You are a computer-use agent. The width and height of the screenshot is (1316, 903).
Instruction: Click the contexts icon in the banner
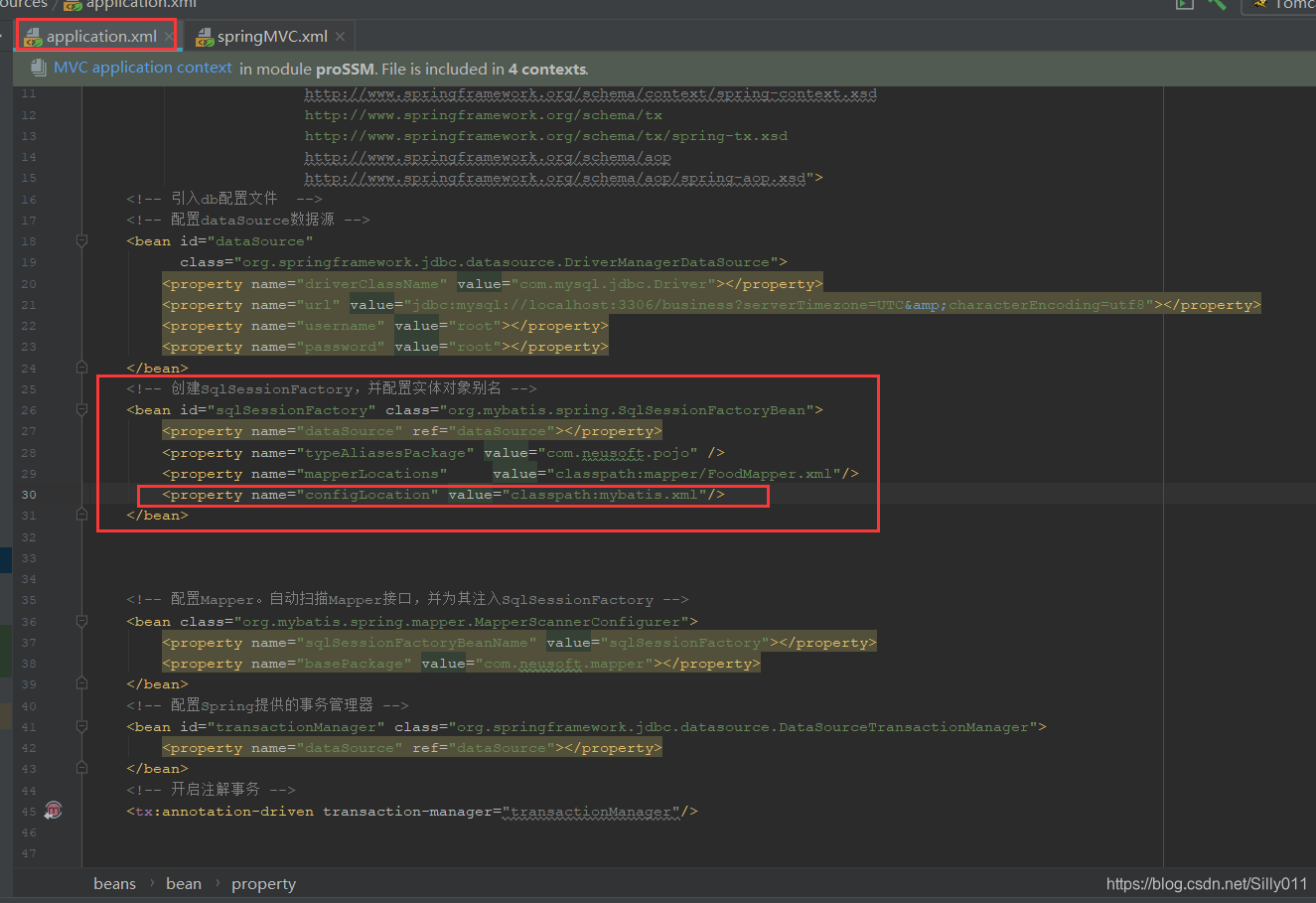coord(38,68)
